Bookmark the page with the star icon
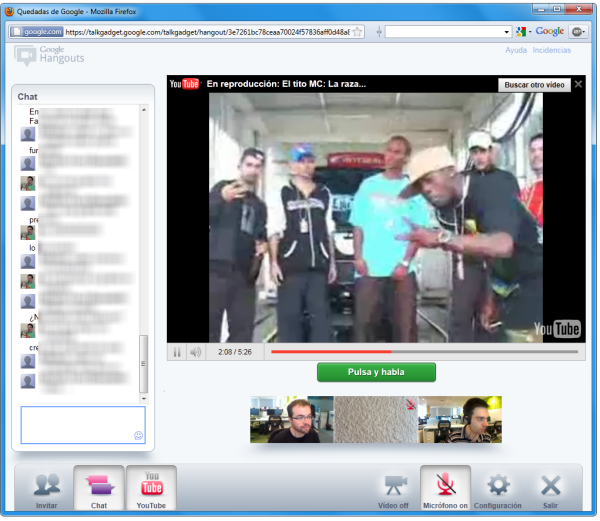Viewport: 600px width, 521px height. click(357, 32)
